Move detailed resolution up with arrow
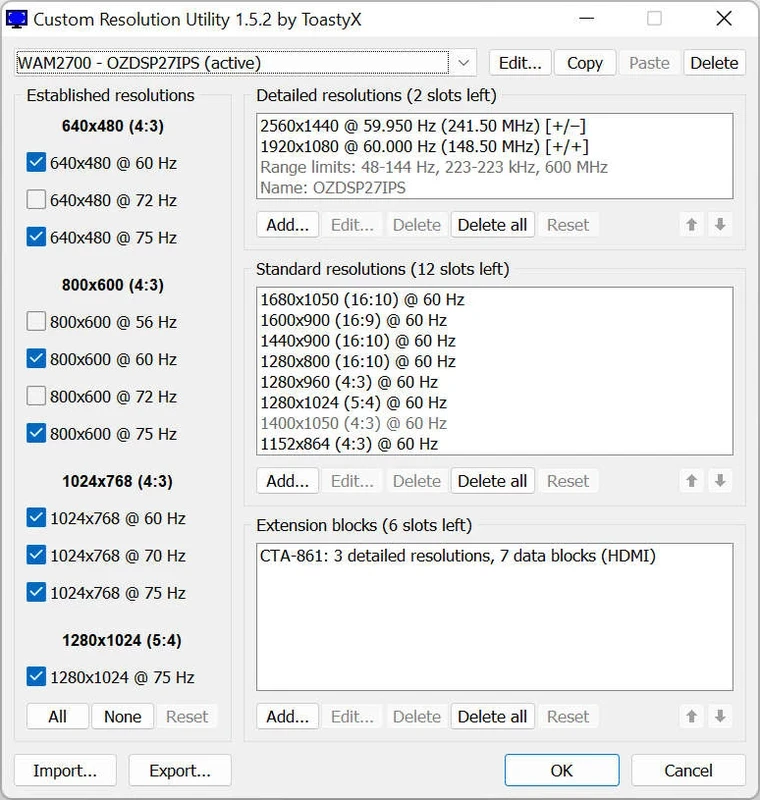 (691, 225)
